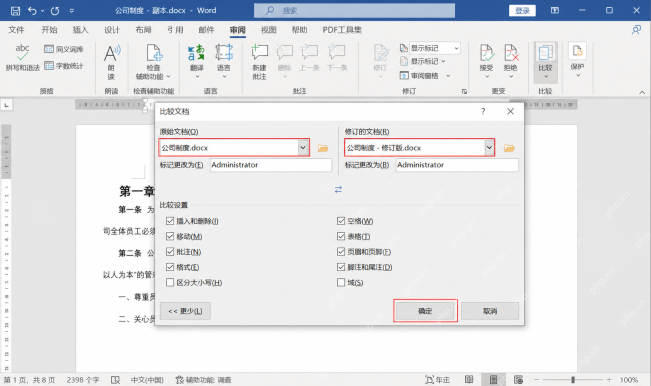The height and width of the screenshot is (386, 651).
Task: Swap original and revised documents icon
Action: pos(338,190)
